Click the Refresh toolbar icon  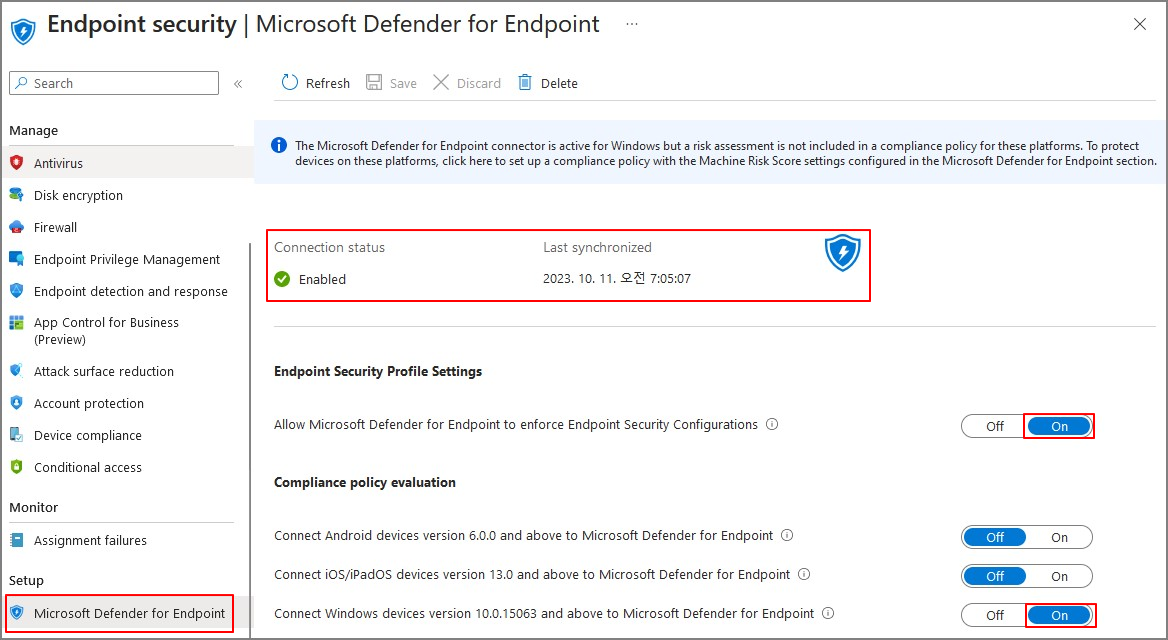click(290, 83)
